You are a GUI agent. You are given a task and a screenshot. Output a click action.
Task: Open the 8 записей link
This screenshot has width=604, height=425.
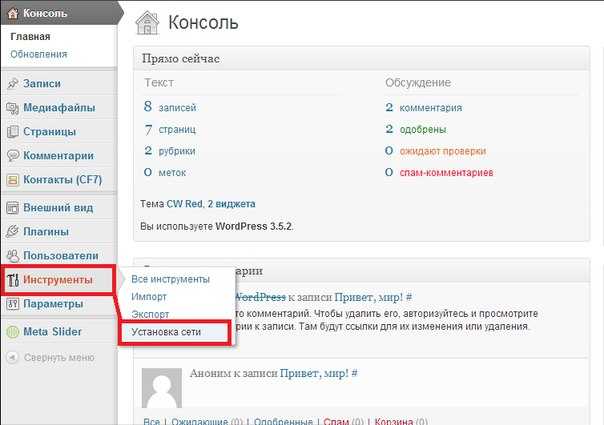pyautogui.click(x=170, y=107)
